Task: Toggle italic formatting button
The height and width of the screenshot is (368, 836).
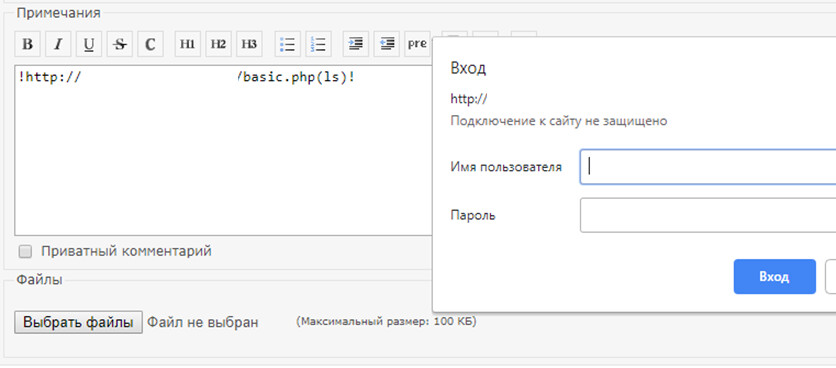Action: pos(58,44)
